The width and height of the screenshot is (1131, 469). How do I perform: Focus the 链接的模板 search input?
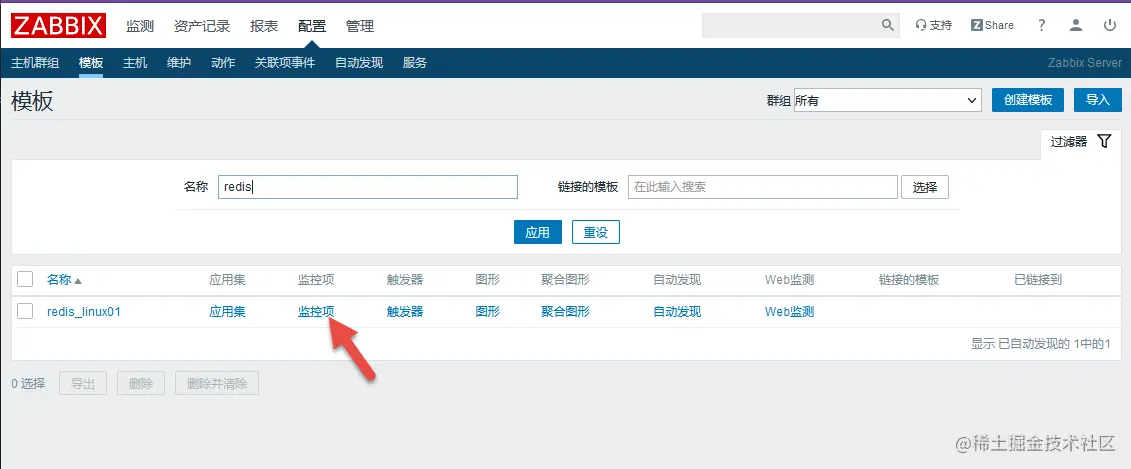point(763,187)
